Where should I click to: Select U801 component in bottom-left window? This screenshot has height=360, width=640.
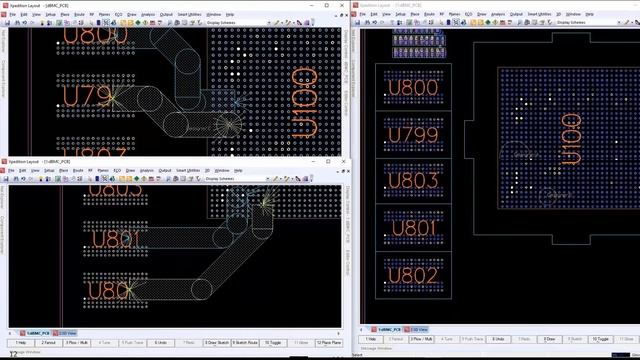click(x=116, y=239)
